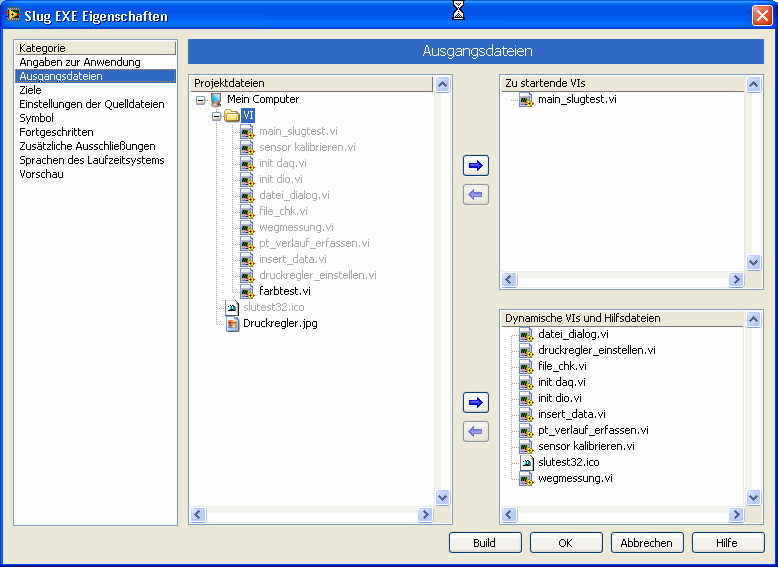Click slutest32.ico icon in Dynamische VIs list
Screen dimensions: 778x567
pyautogui.click(x=526, y=463)
